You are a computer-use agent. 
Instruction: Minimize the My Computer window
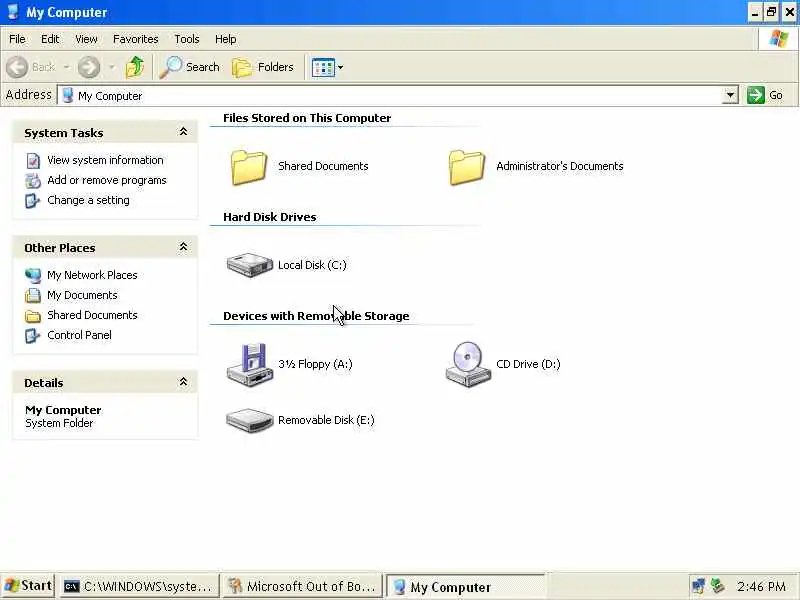pyautogui.click(x=755, y=12)
